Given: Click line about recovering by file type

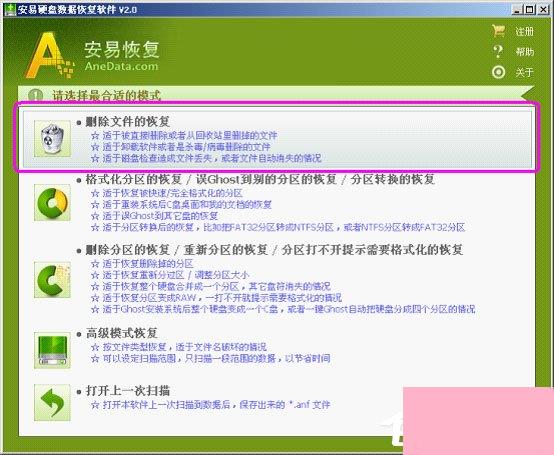Looking at the screenshot, I should [x=179, y=347].
